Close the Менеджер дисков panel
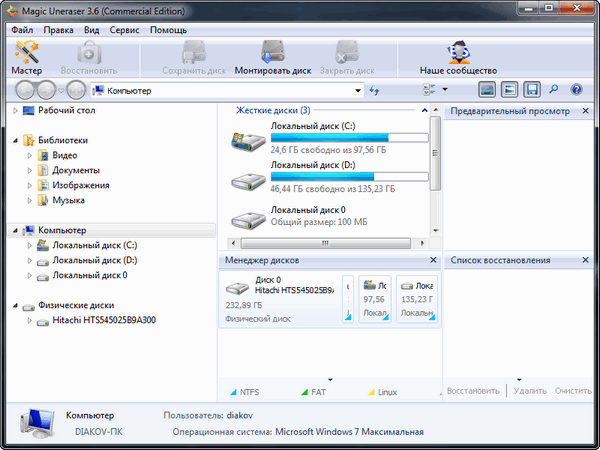This screenshot has width=600, height=450. tap(433, 260)
